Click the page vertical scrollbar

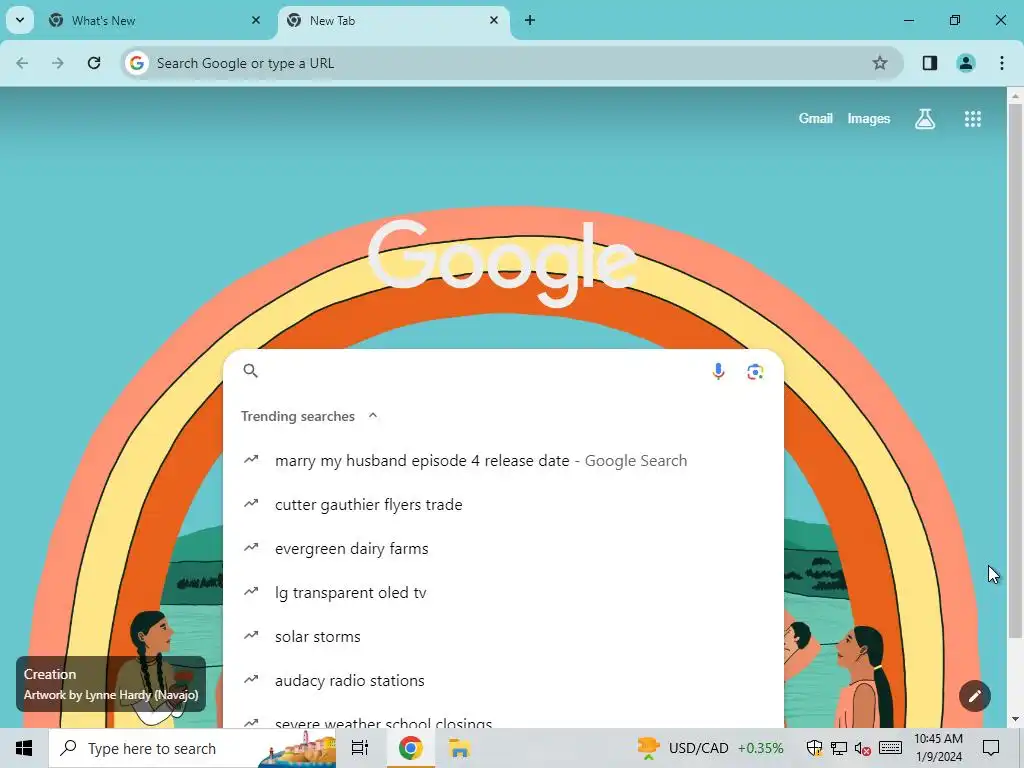tap(1015, 370)
